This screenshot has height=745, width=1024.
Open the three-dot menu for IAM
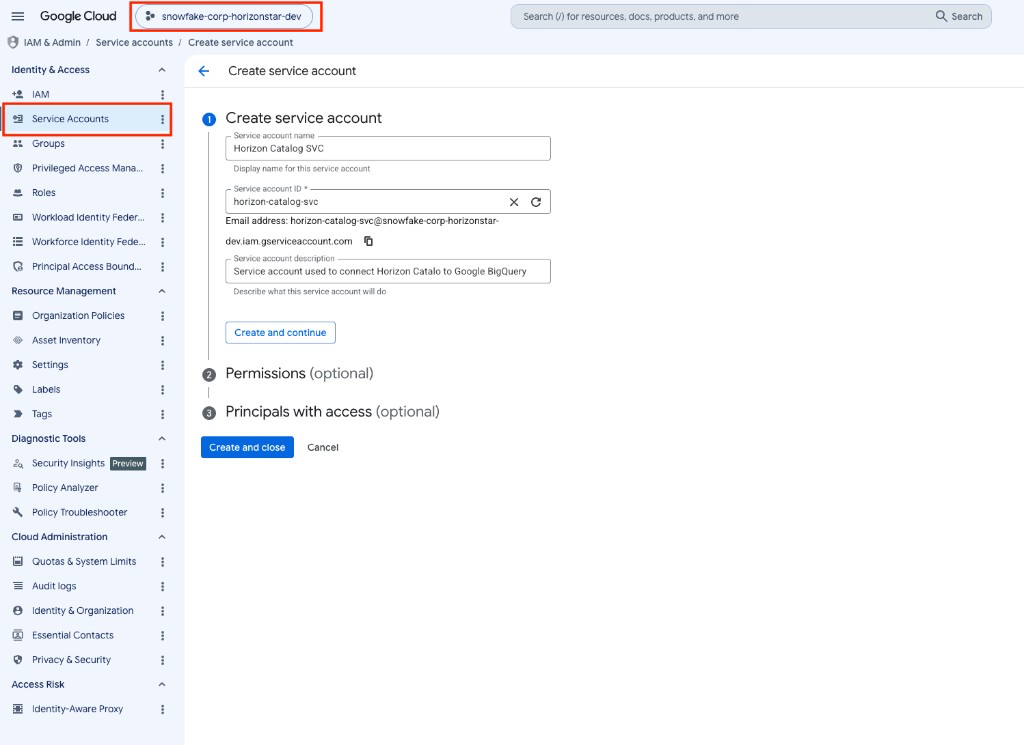tap(163, 95)
